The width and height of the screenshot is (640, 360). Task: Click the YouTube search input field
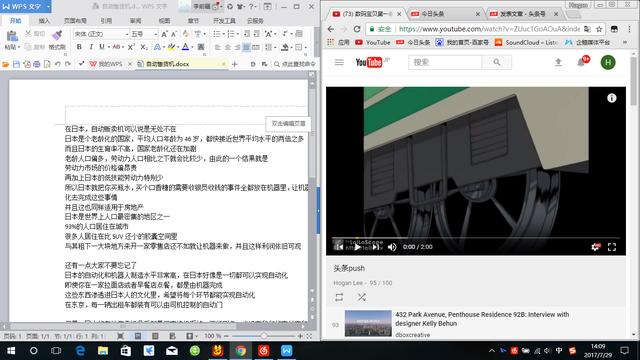(x=445, y=62)
